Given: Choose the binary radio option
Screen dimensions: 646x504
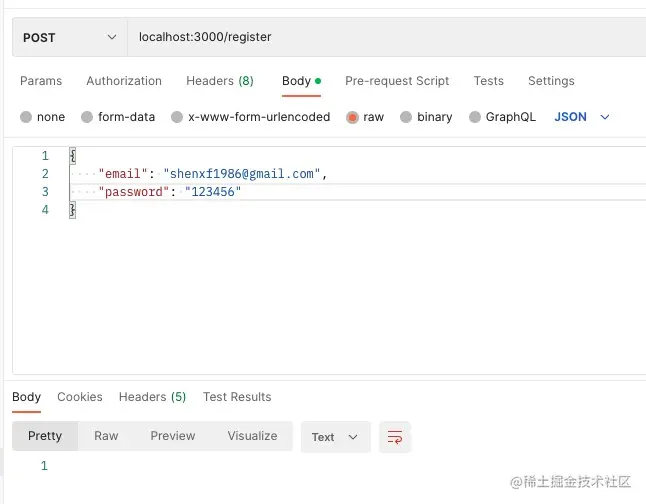Looking at the screenshot, I should tap(406, 117).
